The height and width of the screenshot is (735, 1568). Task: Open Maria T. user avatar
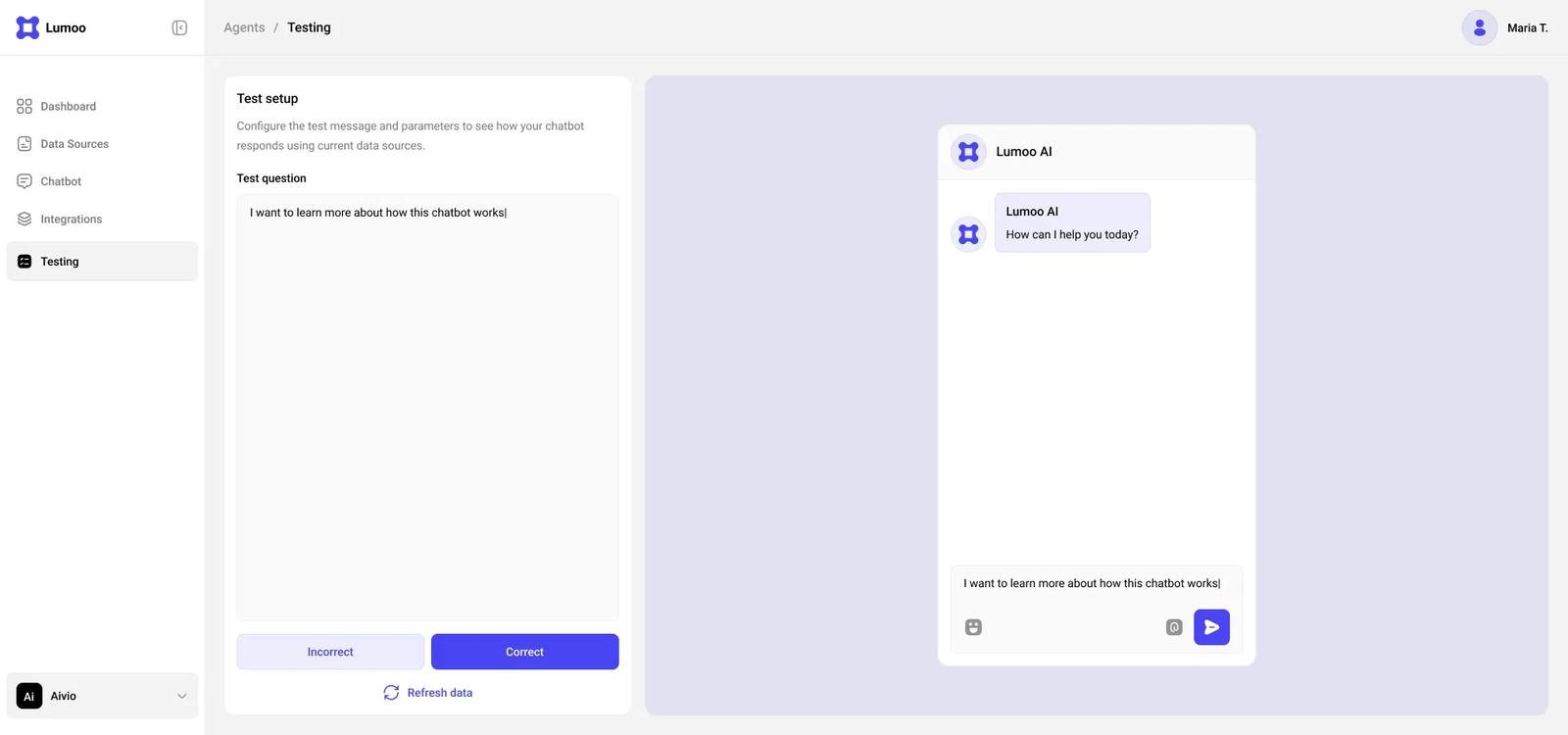[1480, 27]
